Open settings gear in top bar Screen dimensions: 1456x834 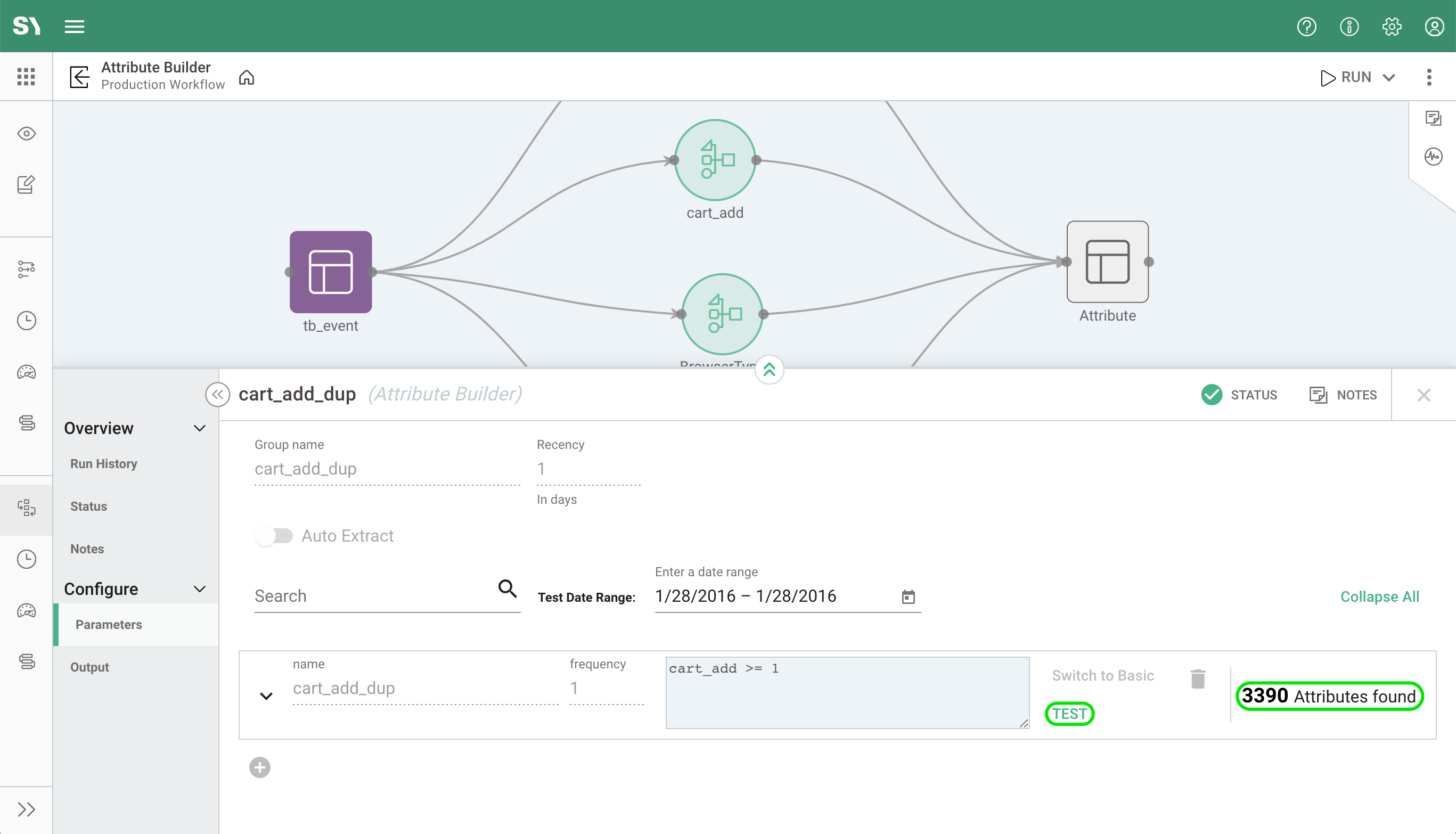coord(1391,26)
